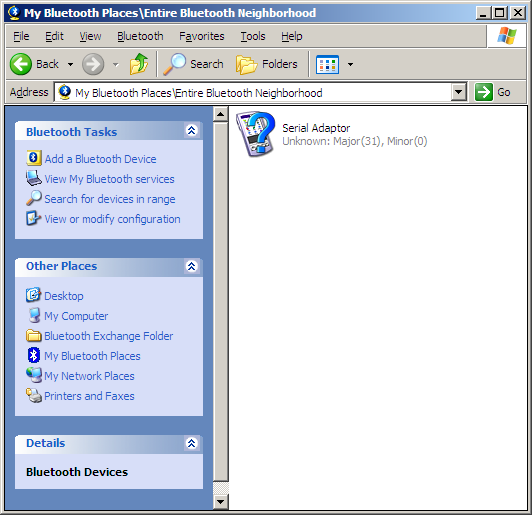Open the Printers and Faxes link
Screen dimensions: 532x515
point(89,396)
